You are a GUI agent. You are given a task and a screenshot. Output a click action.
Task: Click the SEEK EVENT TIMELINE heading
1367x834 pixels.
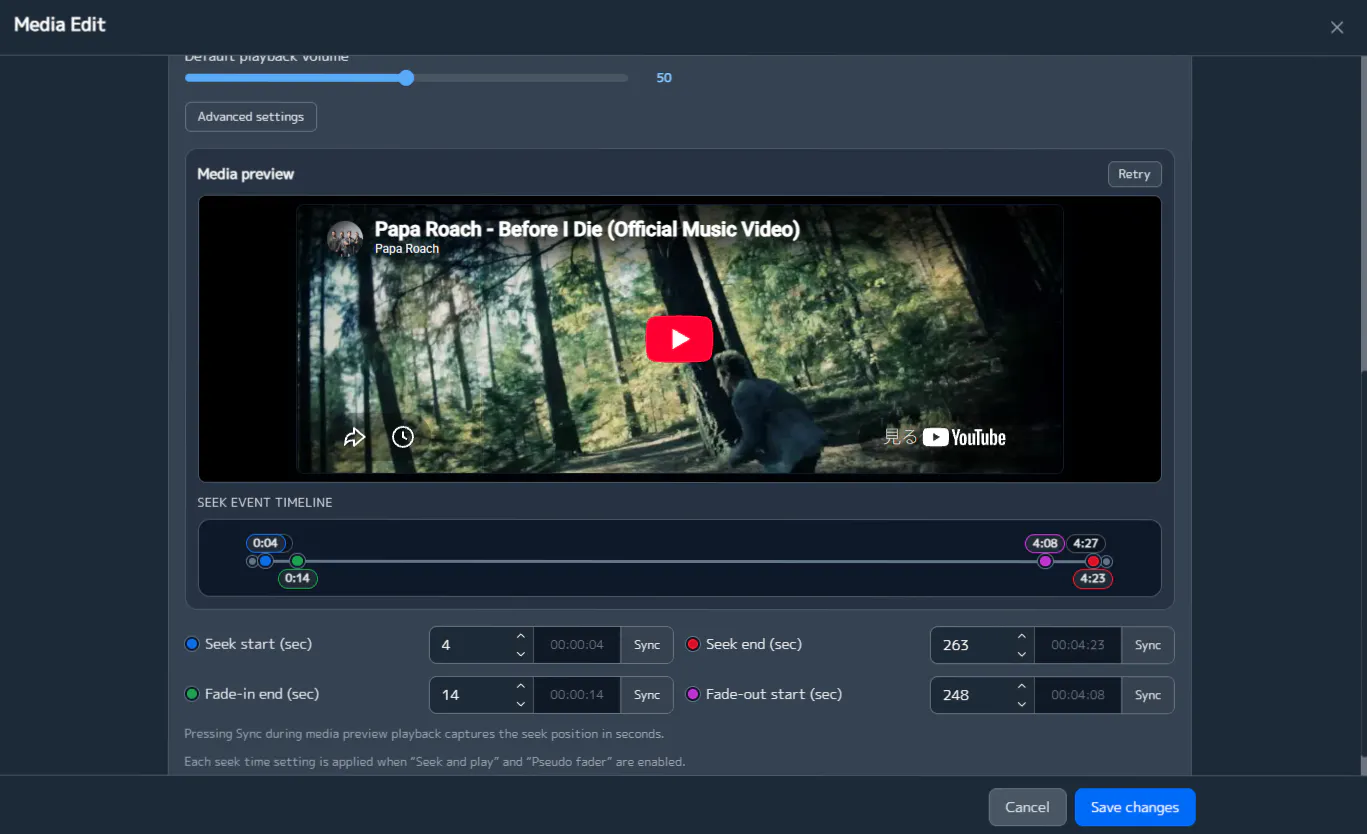point(265,502)
